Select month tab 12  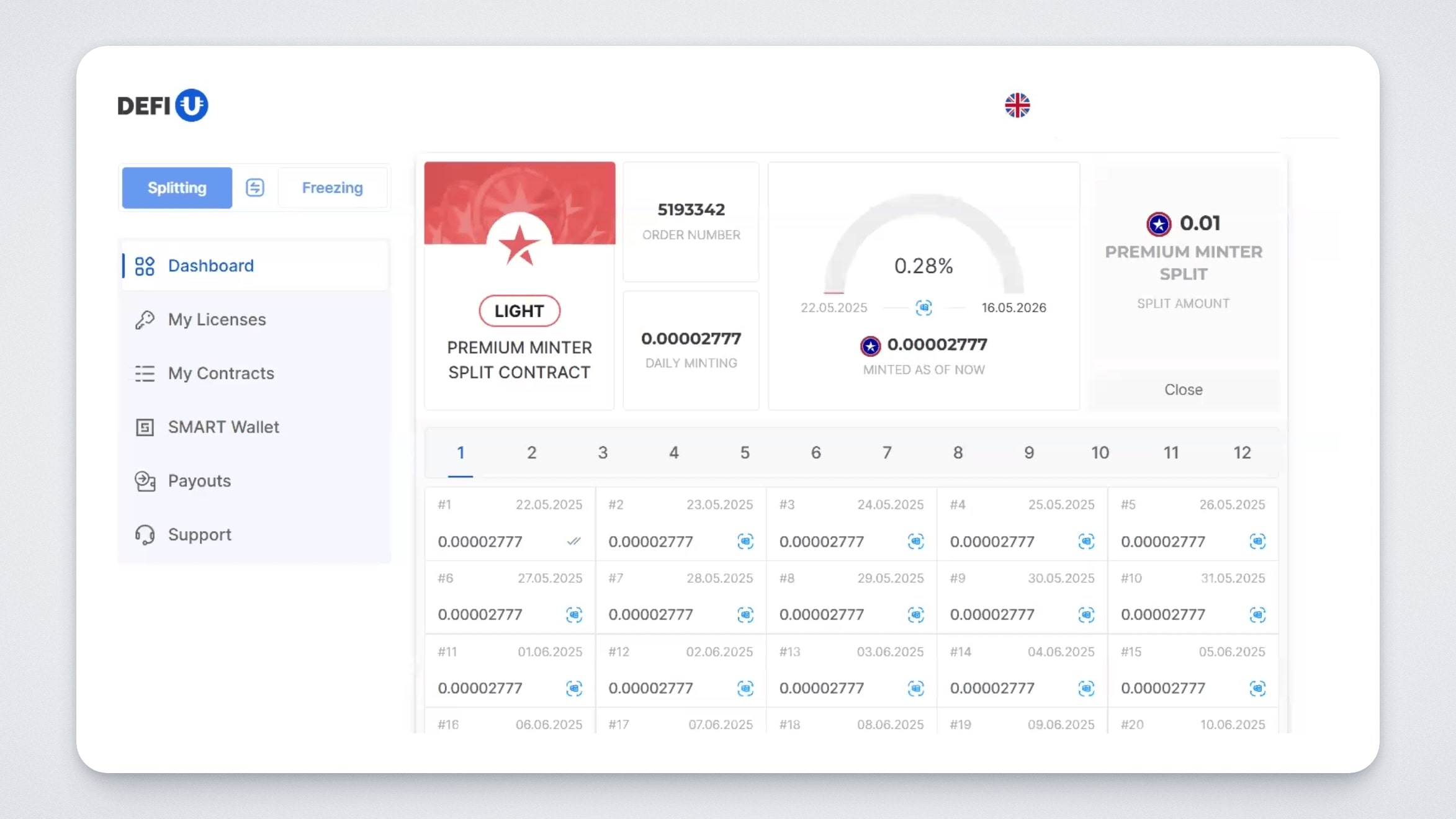tap(1241, 453)
